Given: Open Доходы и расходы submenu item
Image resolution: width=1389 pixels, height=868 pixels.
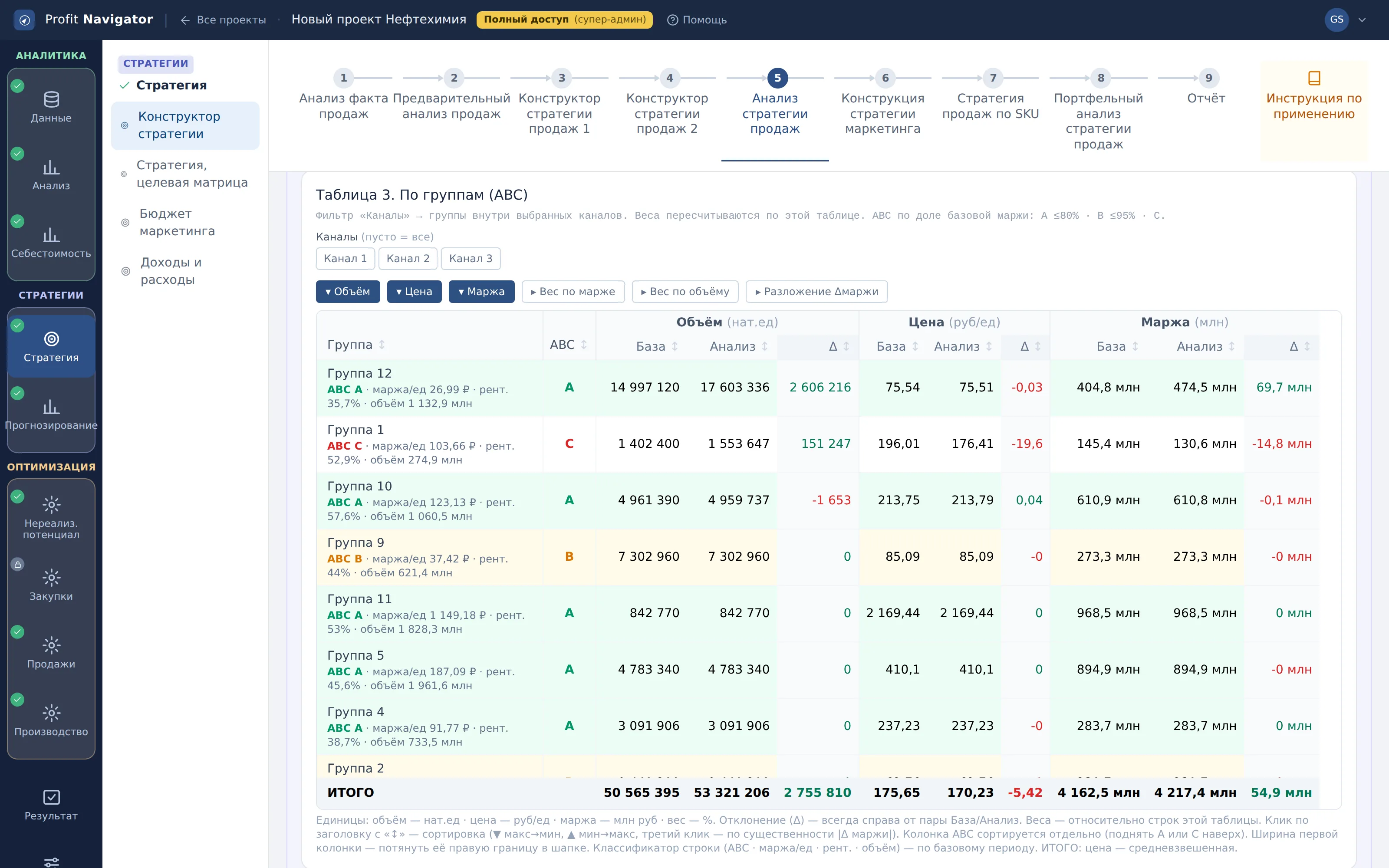Looking at the screenshot, I should (x=185, y=271).
